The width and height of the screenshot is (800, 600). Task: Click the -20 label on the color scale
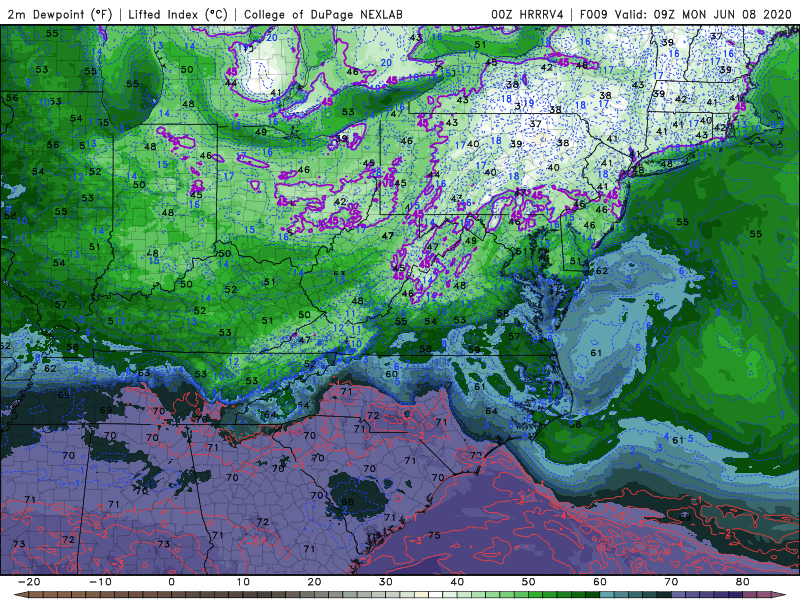pos(29,582)
